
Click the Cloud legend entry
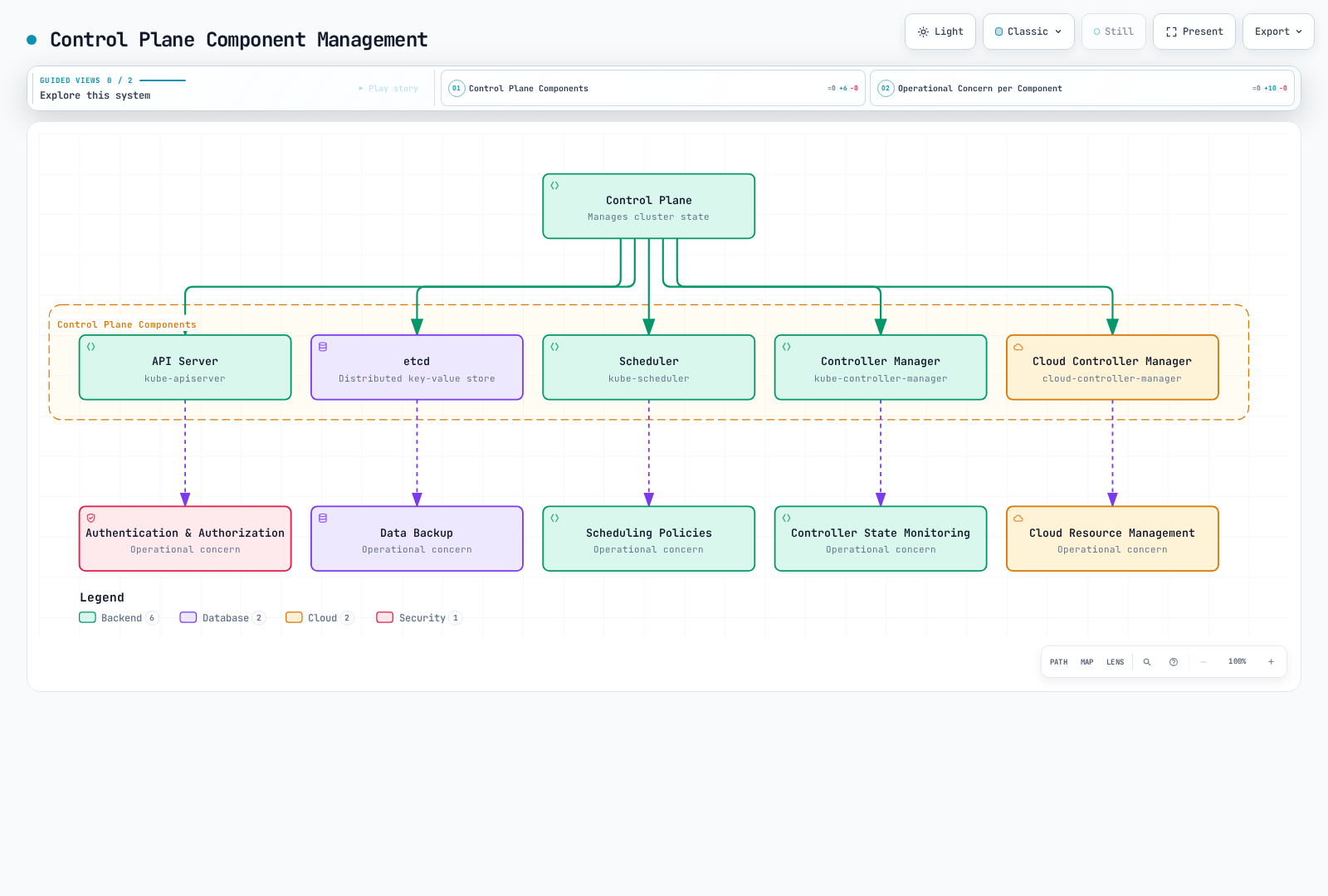pyautogui.click(x=320, y=618)
